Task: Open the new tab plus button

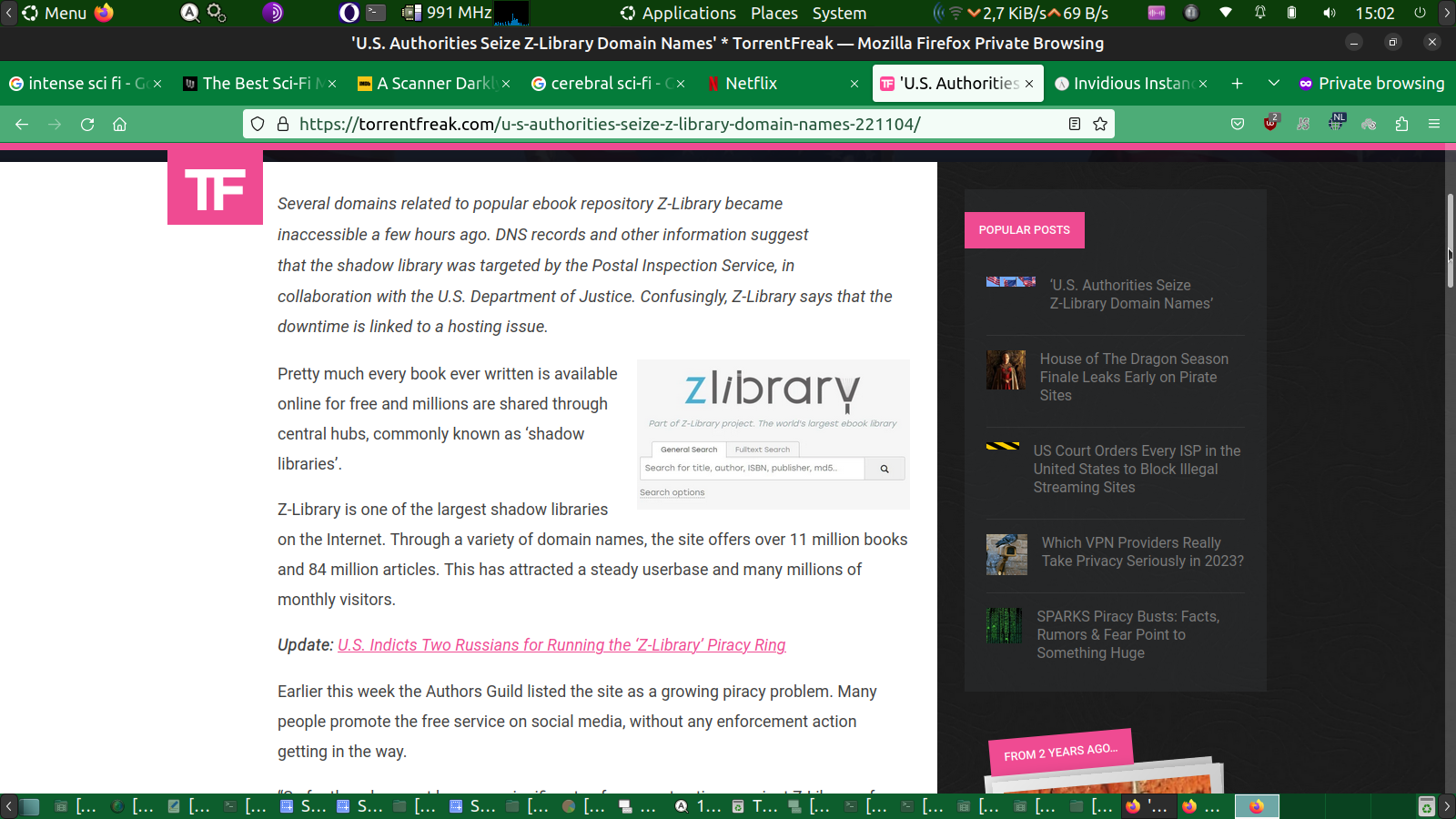Action: point(1237,83)
